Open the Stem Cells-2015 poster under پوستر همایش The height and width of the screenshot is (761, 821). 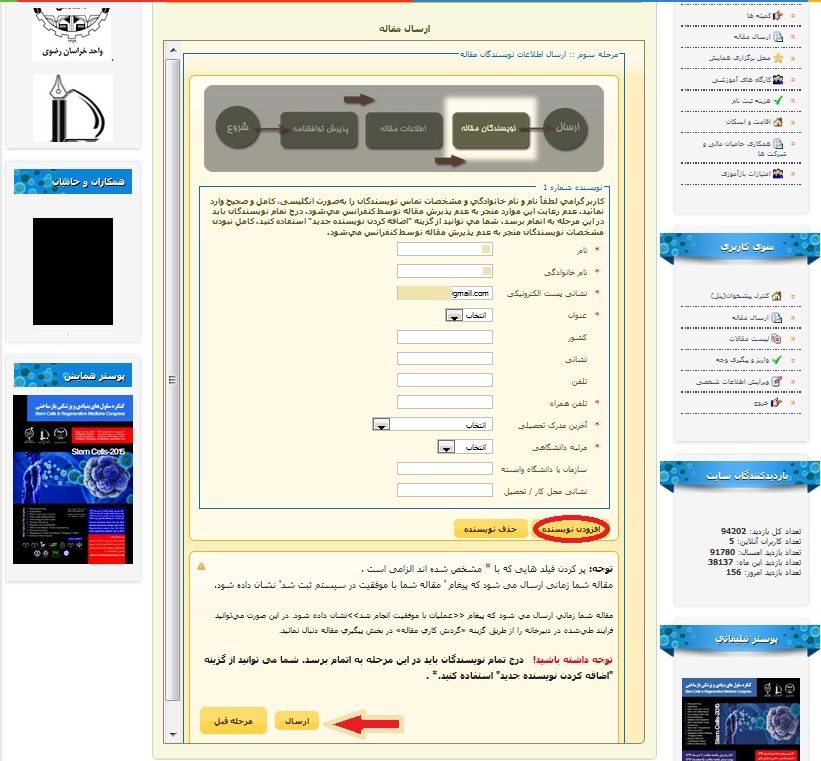click(x=73, y=479)
